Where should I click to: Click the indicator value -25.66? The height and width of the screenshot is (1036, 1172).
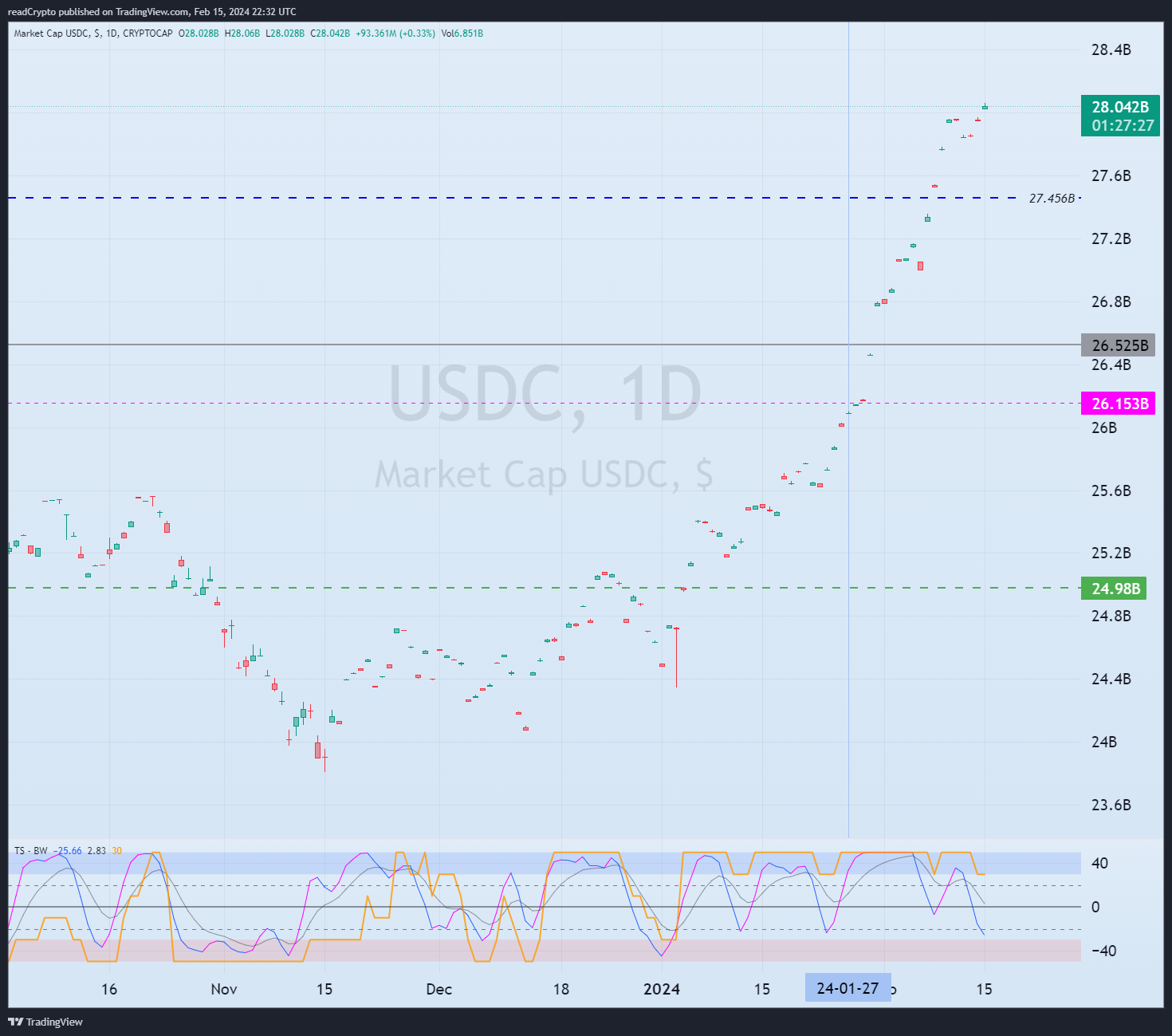[x=68, y=851]
